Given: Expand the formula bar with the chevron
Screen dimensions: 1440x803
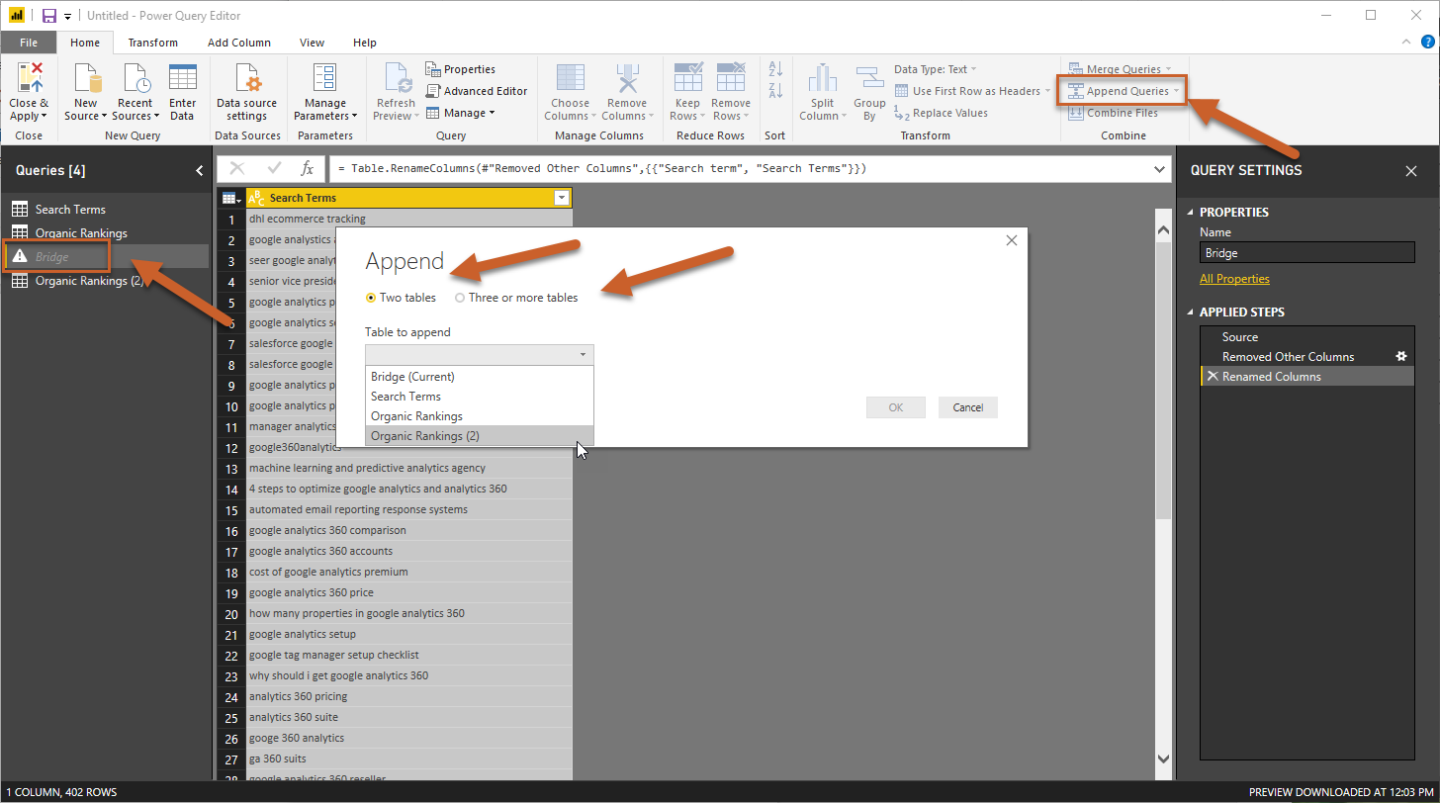Looking at the screenshot, I should point(1159,169).
